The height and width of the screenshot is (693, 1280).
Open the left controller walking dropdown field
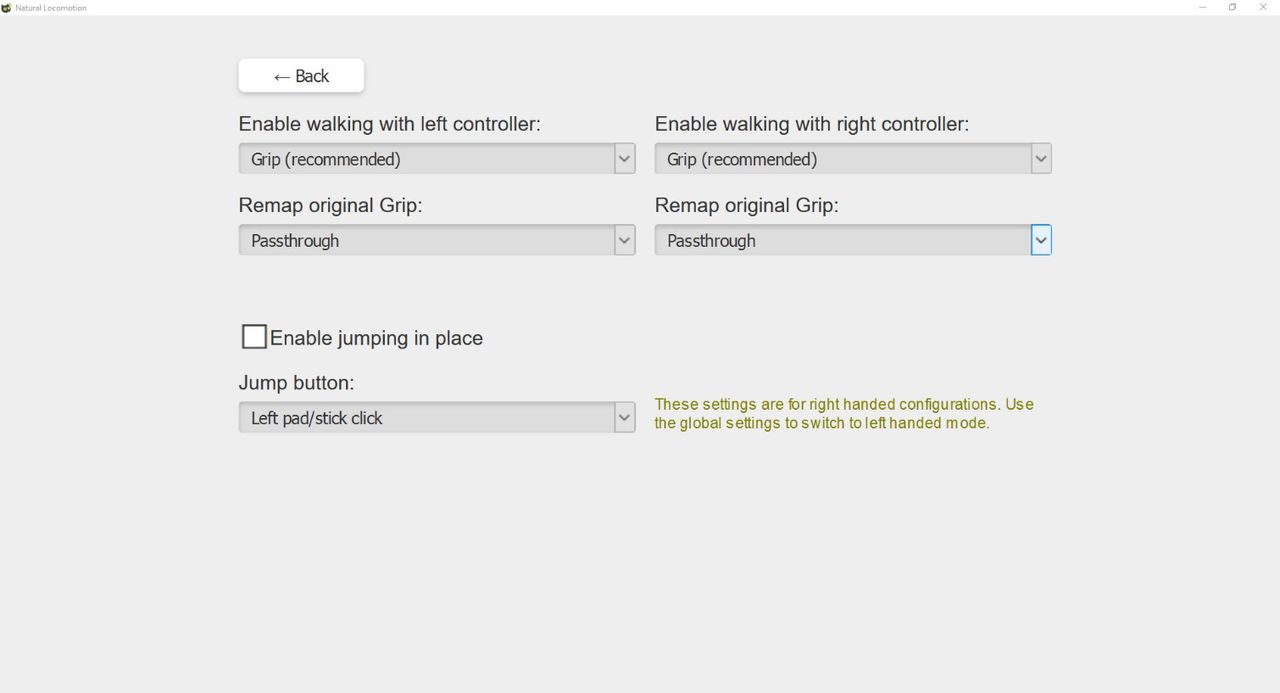click(x=437, y=159)
